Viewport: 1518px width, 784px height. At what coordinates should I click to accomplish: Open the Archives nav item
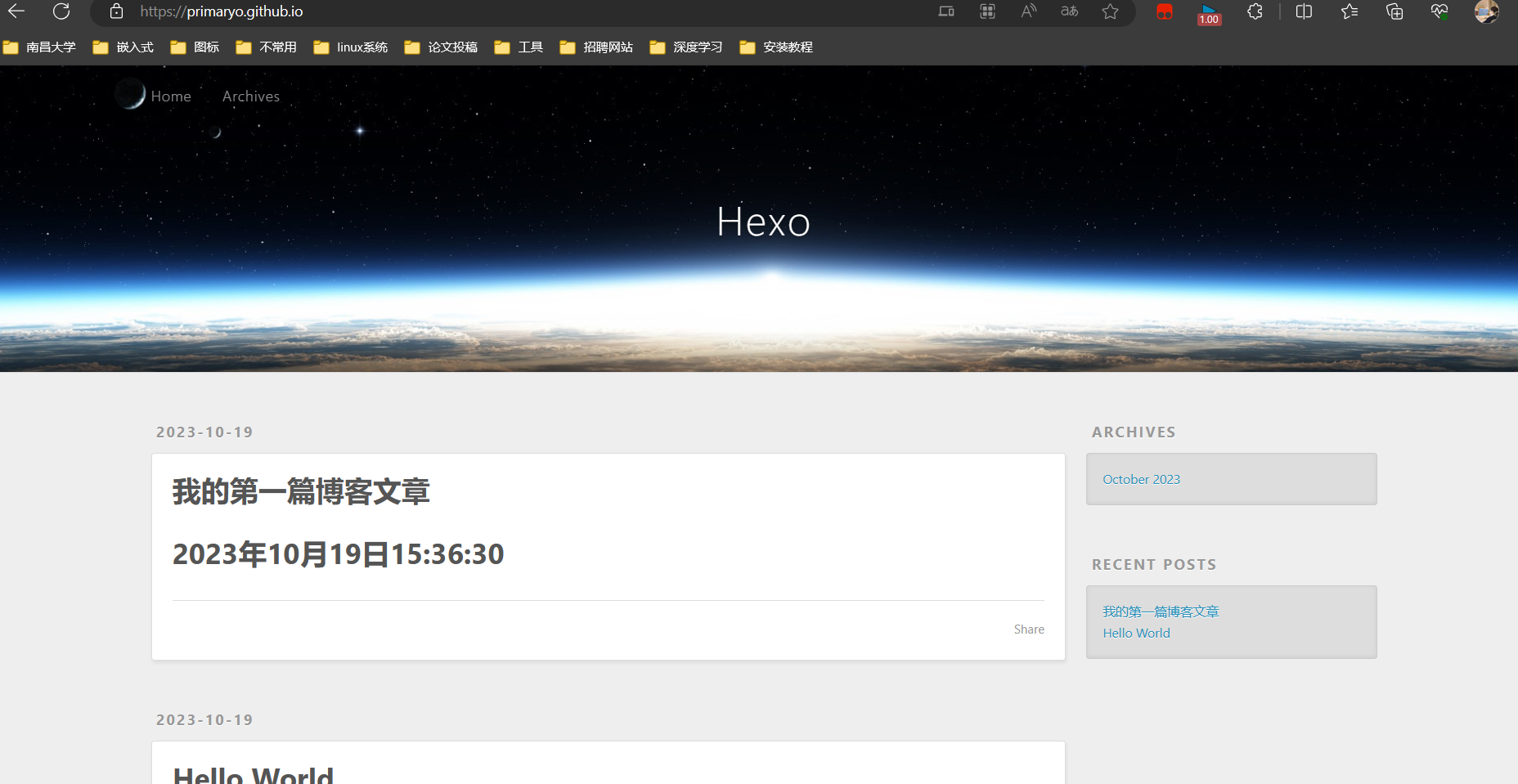pyautogui.click(x=251, y=96)
